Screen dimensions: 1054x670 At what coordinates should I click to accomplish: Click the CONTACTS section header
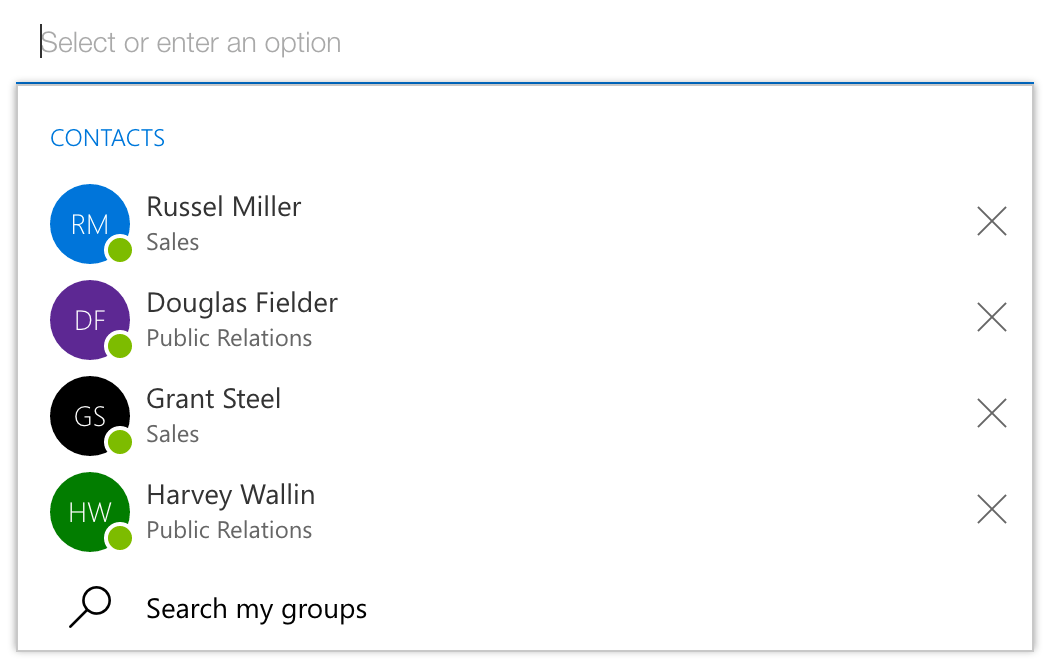click(108, 138)
